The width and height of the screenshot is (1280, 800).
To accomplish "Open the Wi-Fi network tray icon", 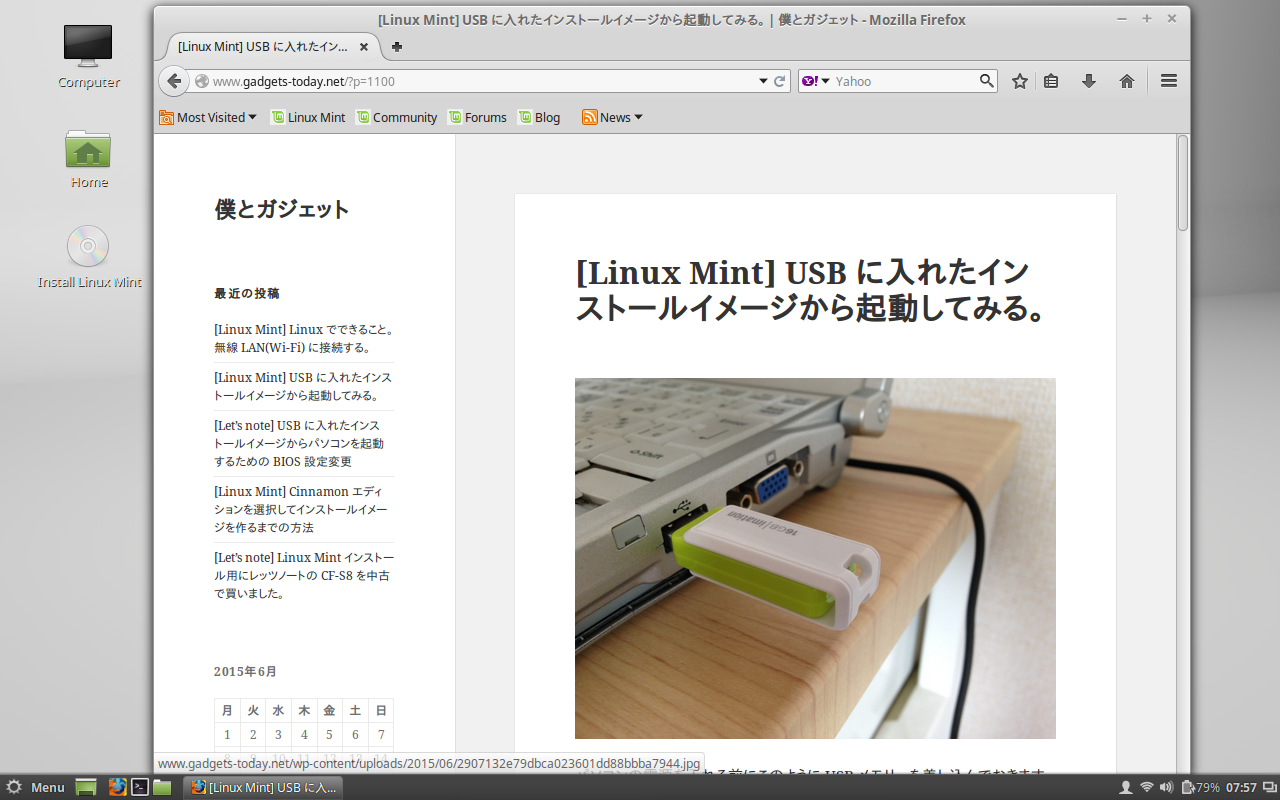I will (1147, 787).
